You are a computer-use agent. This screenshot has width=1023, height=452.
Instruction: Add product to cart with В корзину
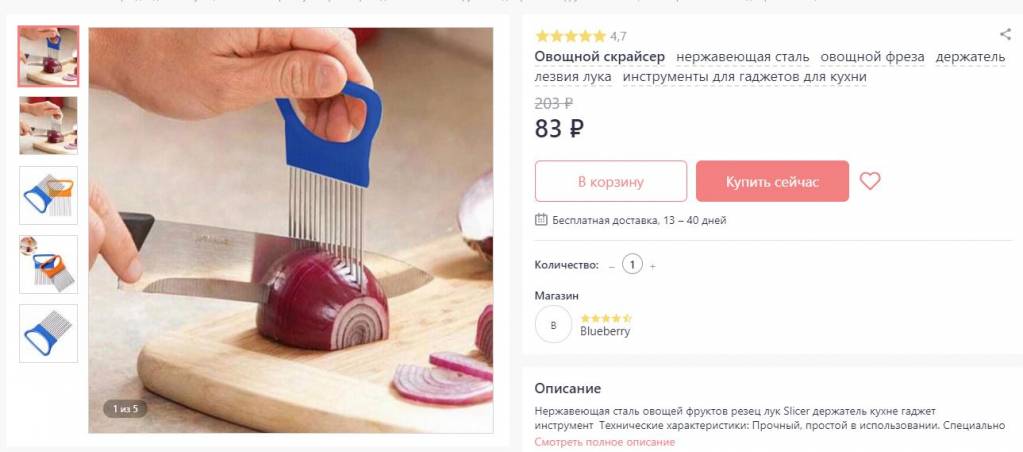click(x=611, y=181)
